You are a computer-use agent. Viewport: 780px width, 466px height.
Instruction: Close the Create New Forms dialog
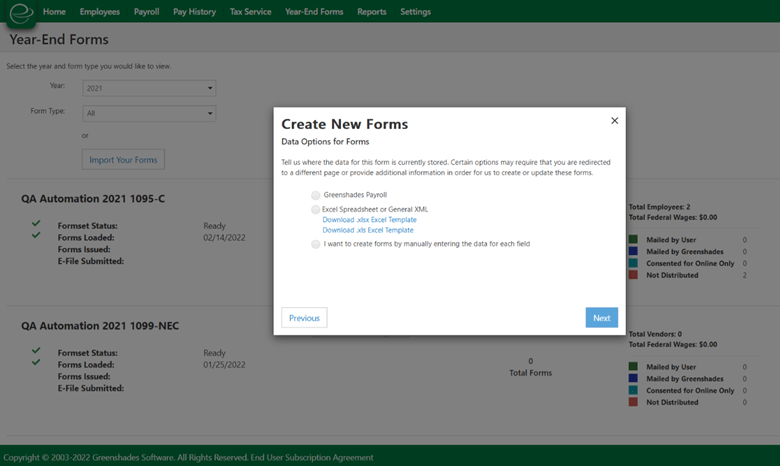(614, 121)
